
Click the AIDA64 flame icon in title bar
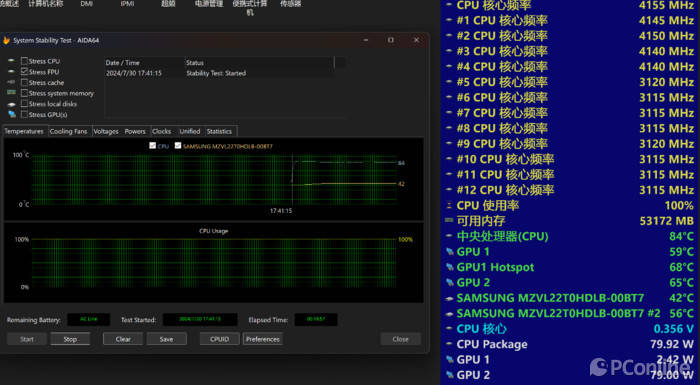click(x=6, y=40)
